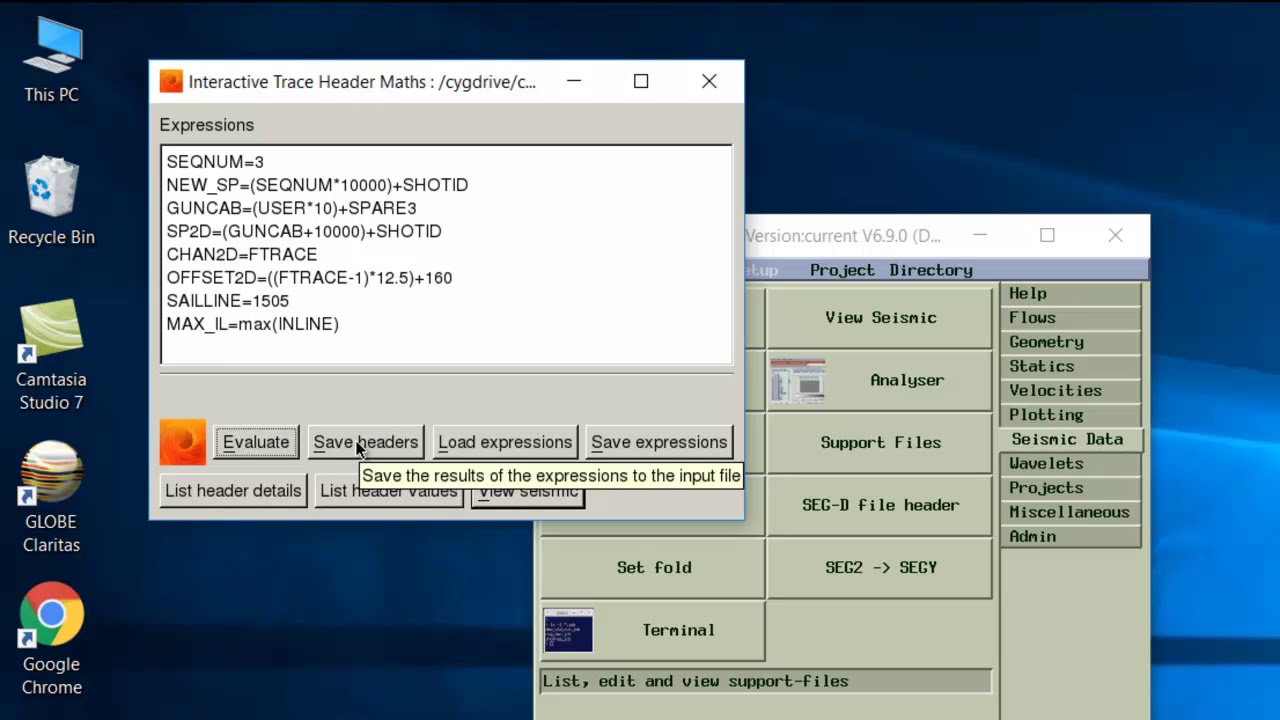Image resolution: width=1280 pixels, height=720 pixels.
Task: Launch GLOBE Claritas desktop shortcut
Action: click(x=51, y=498)
